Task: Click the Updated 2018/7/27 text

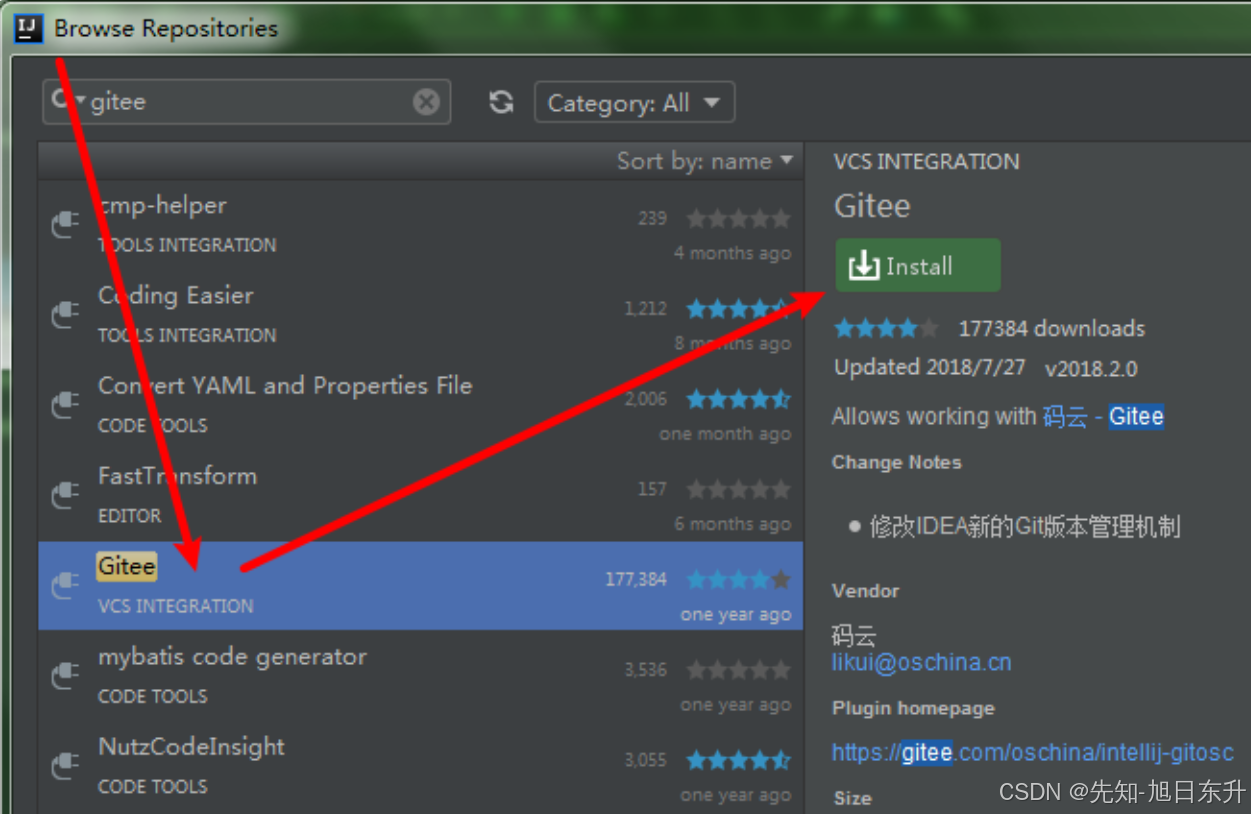Action: pos(930,367)
